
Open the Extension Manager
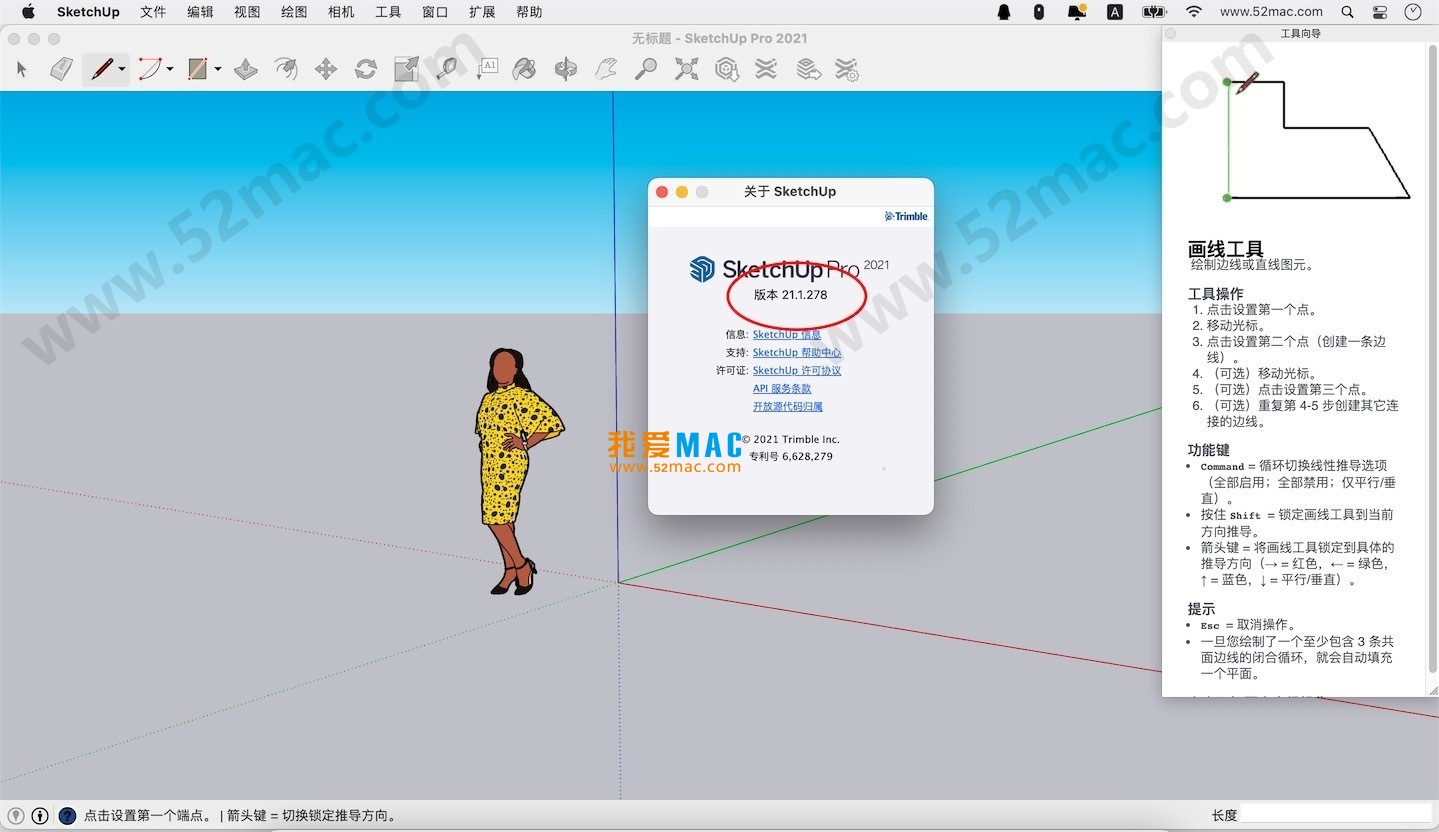click(847, 69)
